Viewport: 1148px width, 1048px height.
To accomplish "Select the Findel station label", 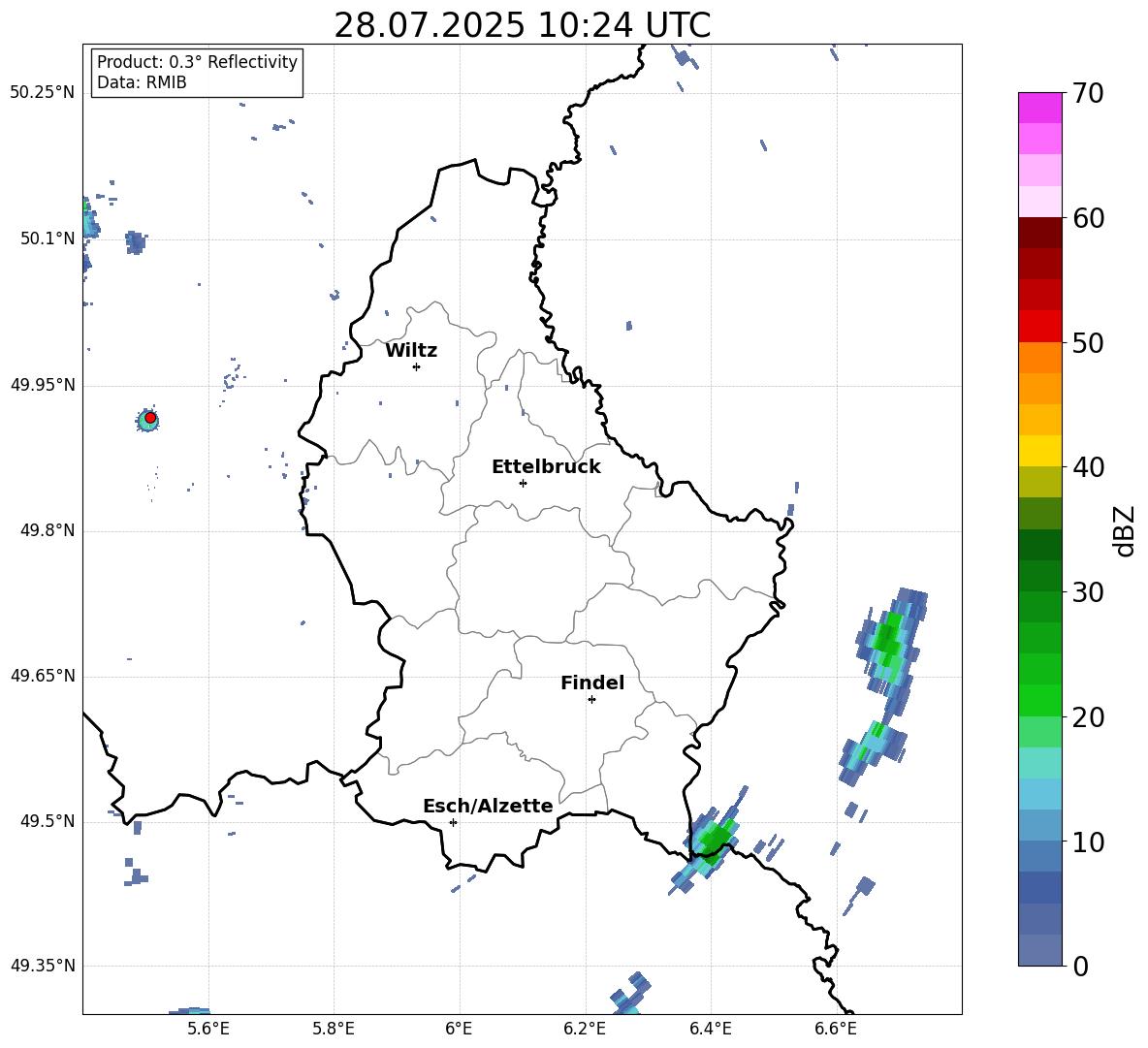I will [592, 683].
